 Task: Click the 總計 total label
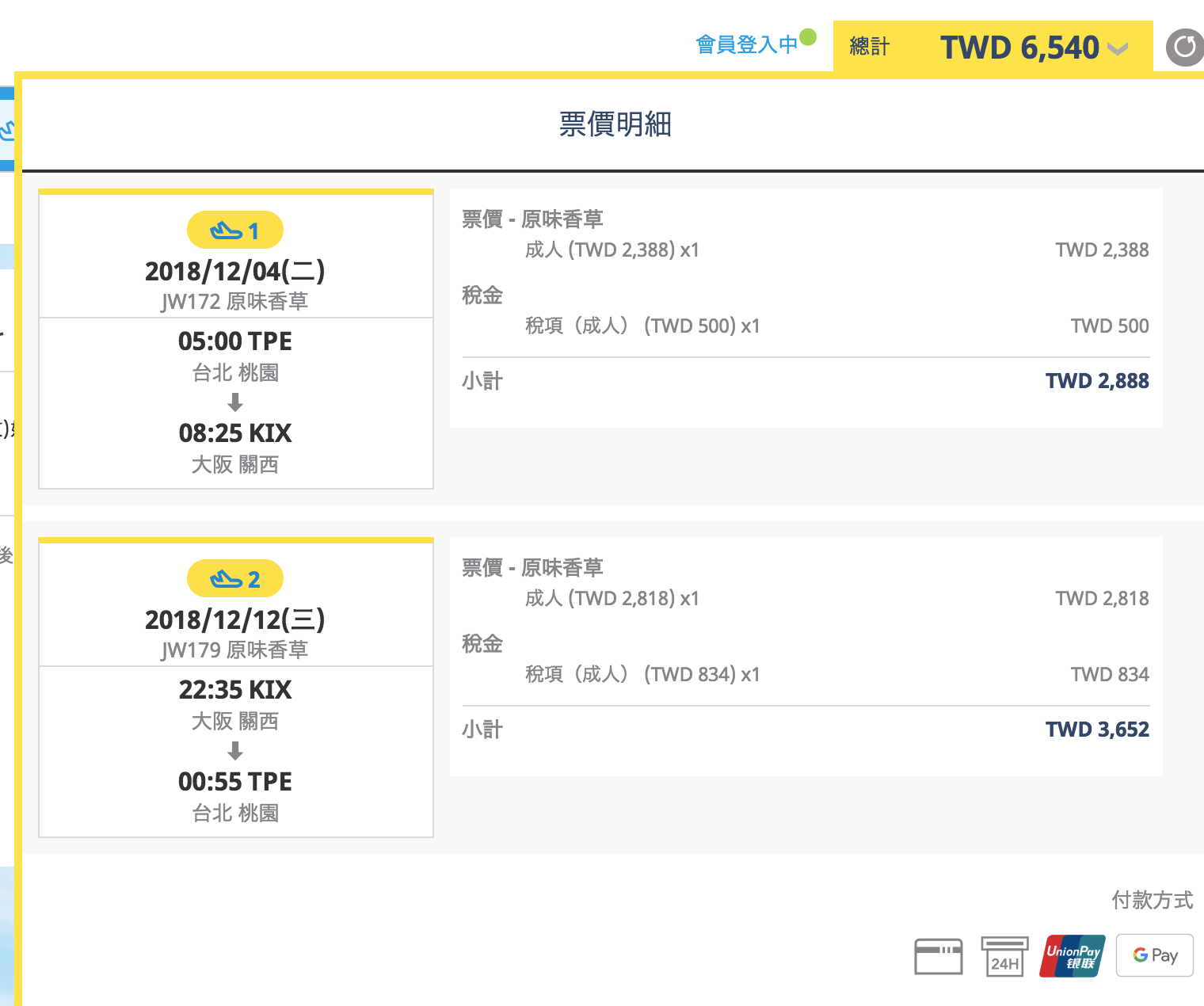(x=870, y=47)
